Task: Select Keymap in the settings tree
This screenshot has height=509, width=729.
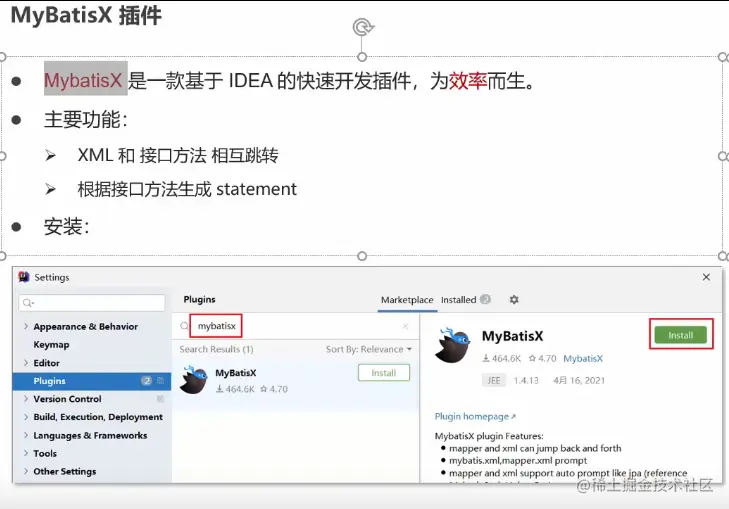Action: click(x=51, y=344)
